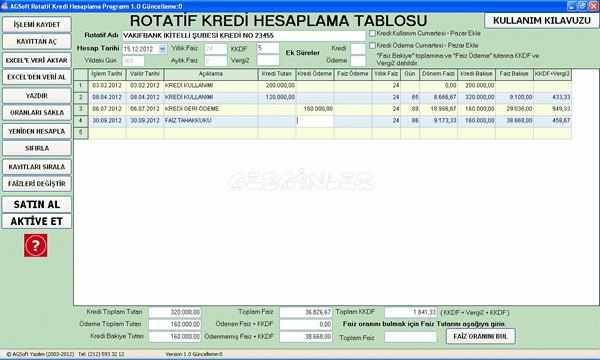This screenshot has width=600, height=360.
Task: Click the Dönem Faizi column header
Action: [439, 74]
